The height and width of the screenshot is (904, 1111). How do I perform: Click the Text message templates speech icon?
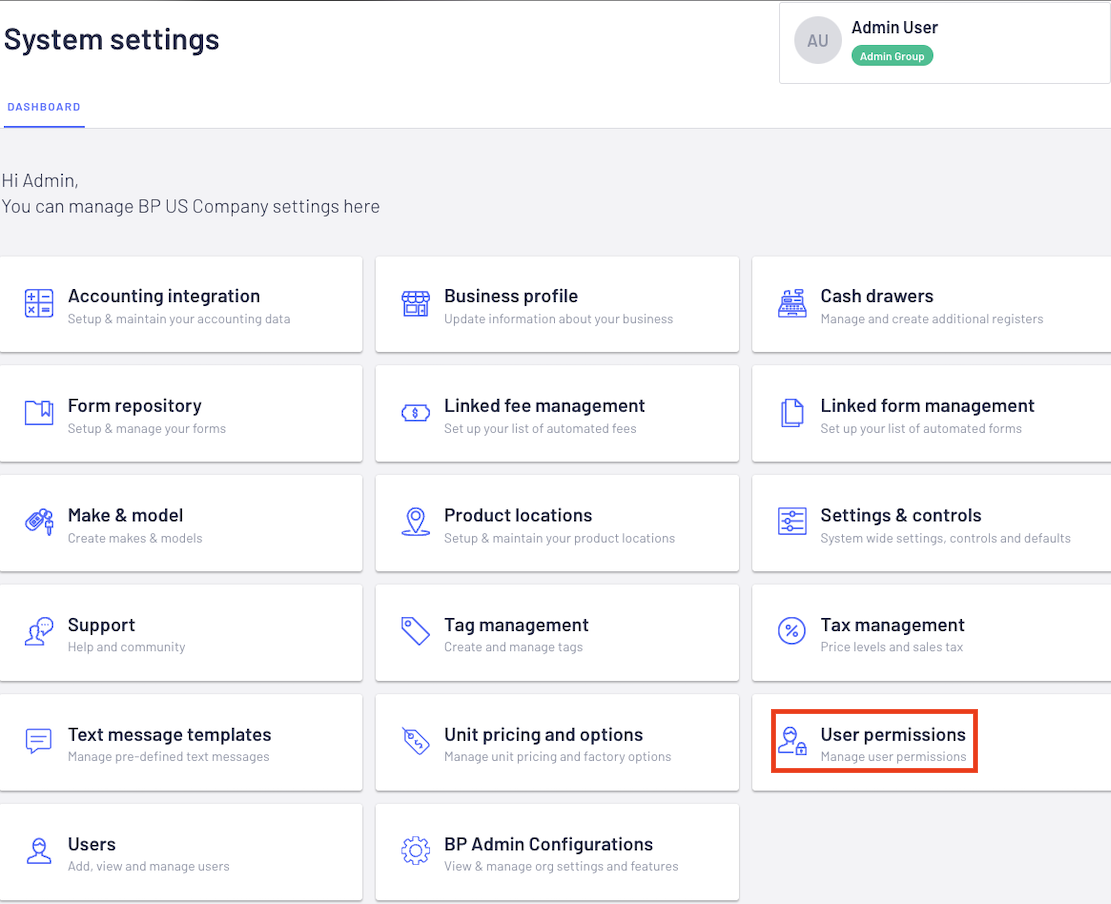coord(39,741)
